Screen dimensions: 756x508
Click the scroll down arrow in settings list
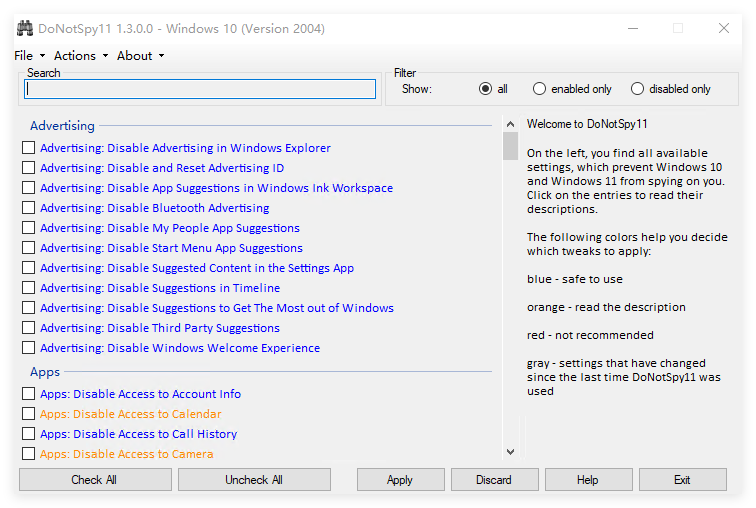(510, 452)
